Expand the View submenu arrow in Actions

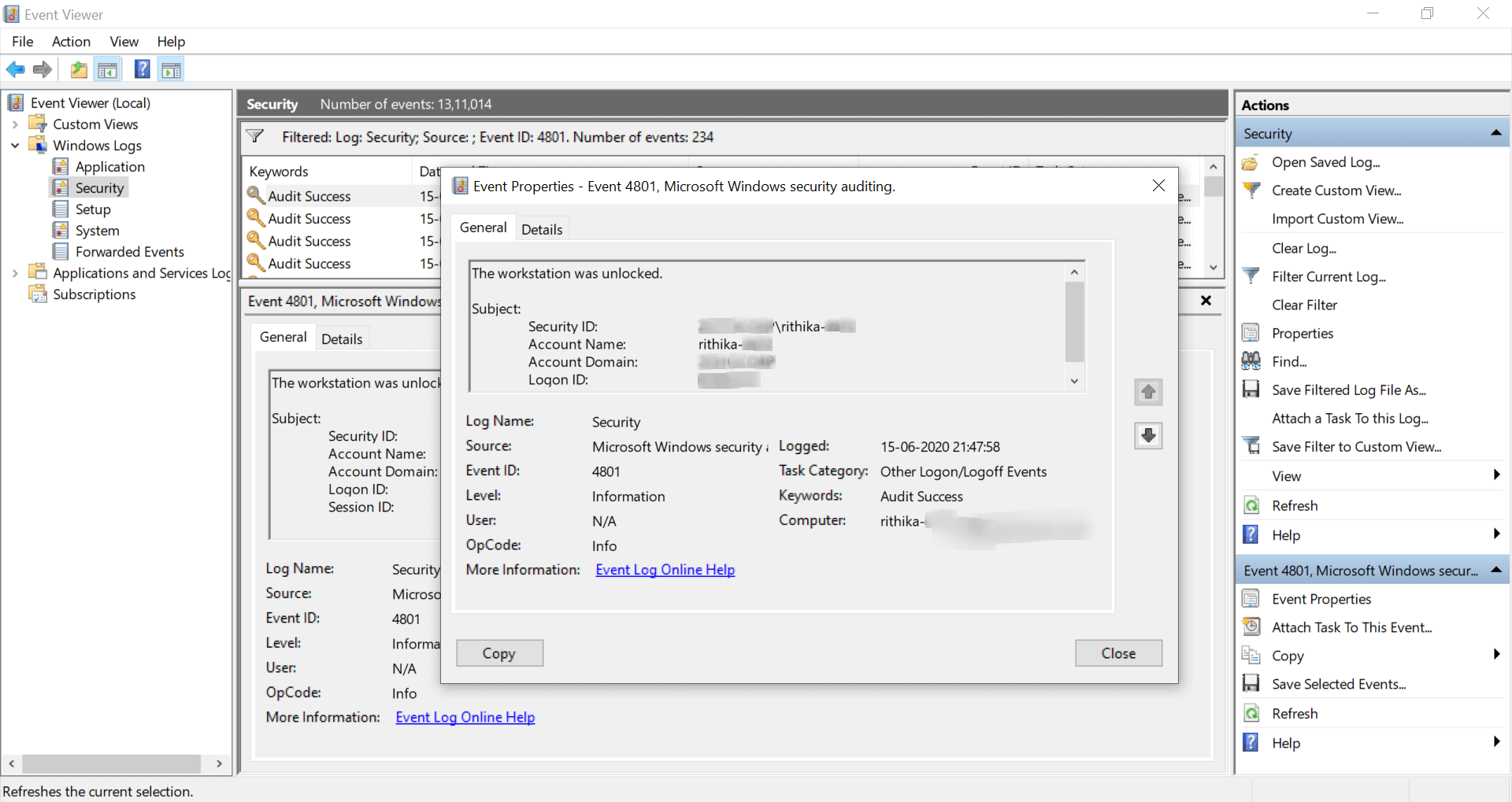coord(1496,475)
